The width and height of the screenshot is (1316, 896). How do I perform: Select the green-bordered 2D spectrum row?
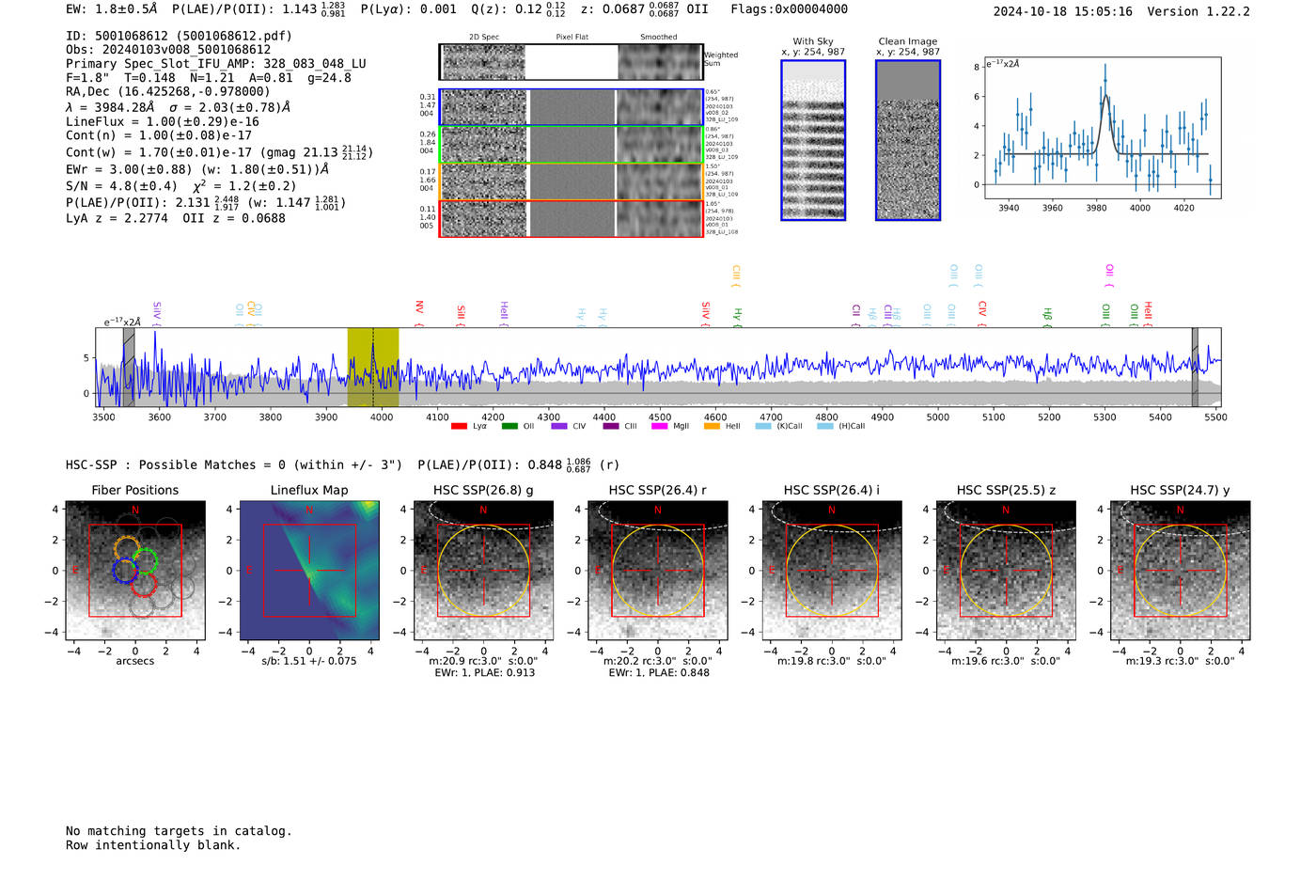click(572, 145)
